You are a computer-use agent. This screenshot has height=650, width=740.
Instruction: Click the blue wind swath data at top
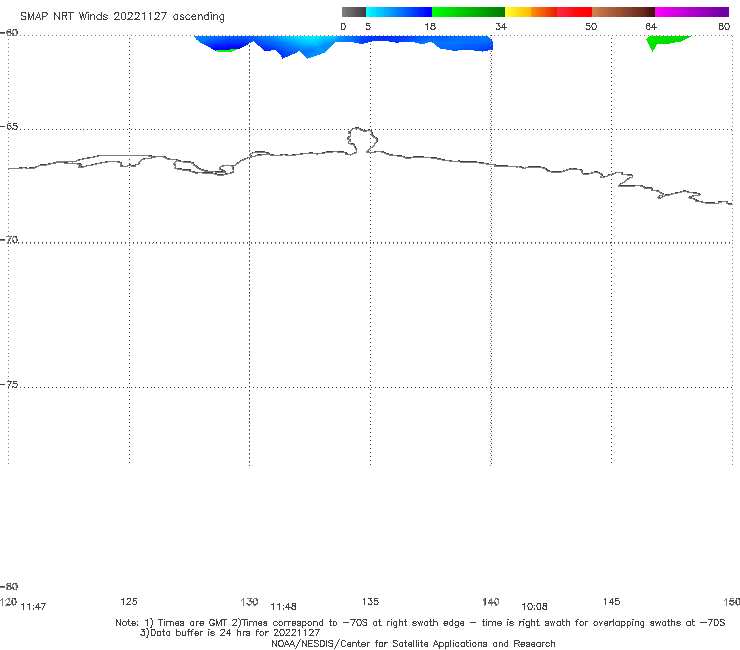click(x=344, y=43)
